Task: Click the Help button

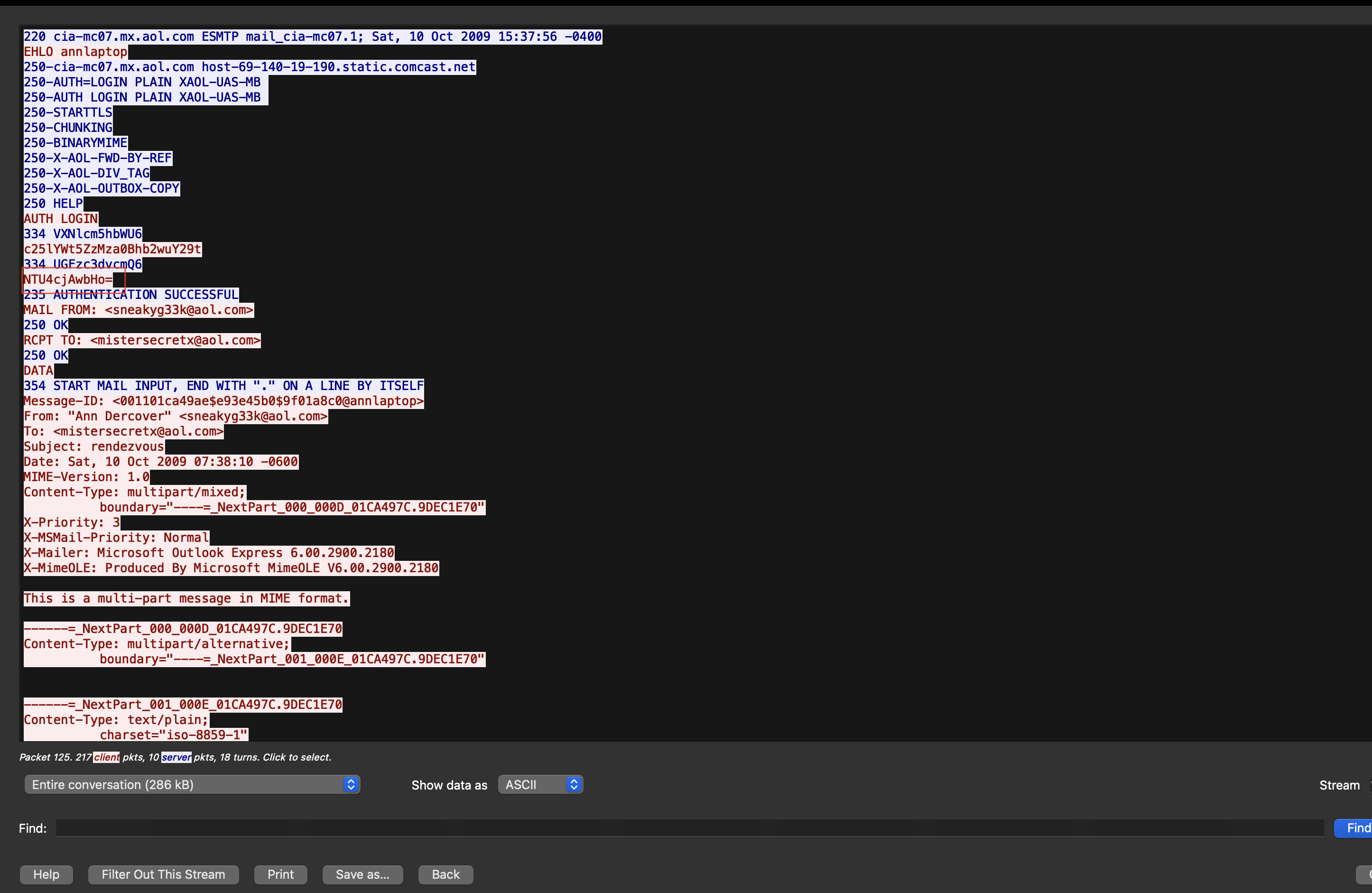Action: point(46,874)
